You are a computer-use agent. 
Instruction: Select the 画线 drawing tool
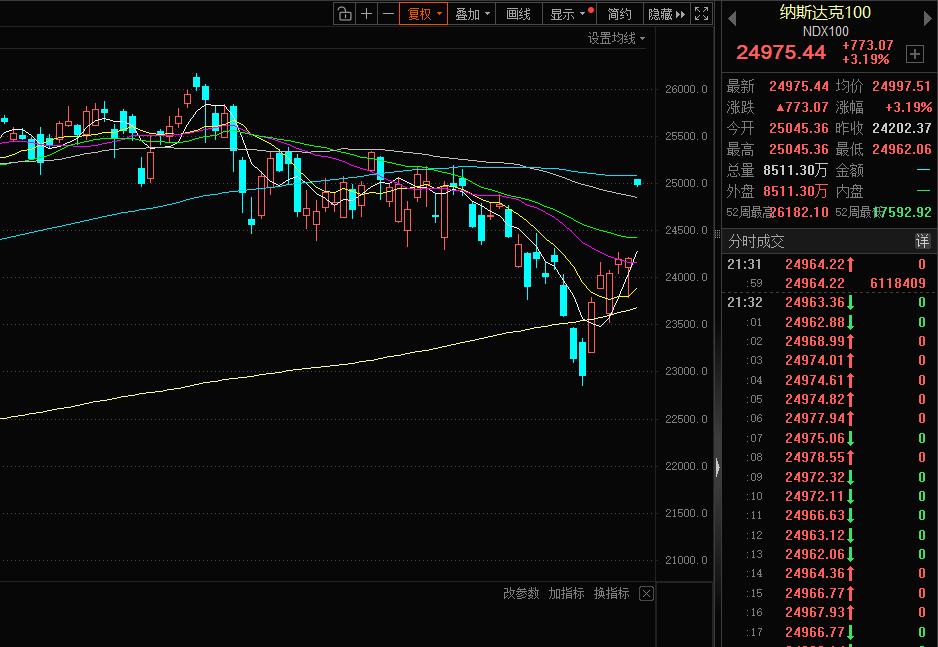(518, 14)
